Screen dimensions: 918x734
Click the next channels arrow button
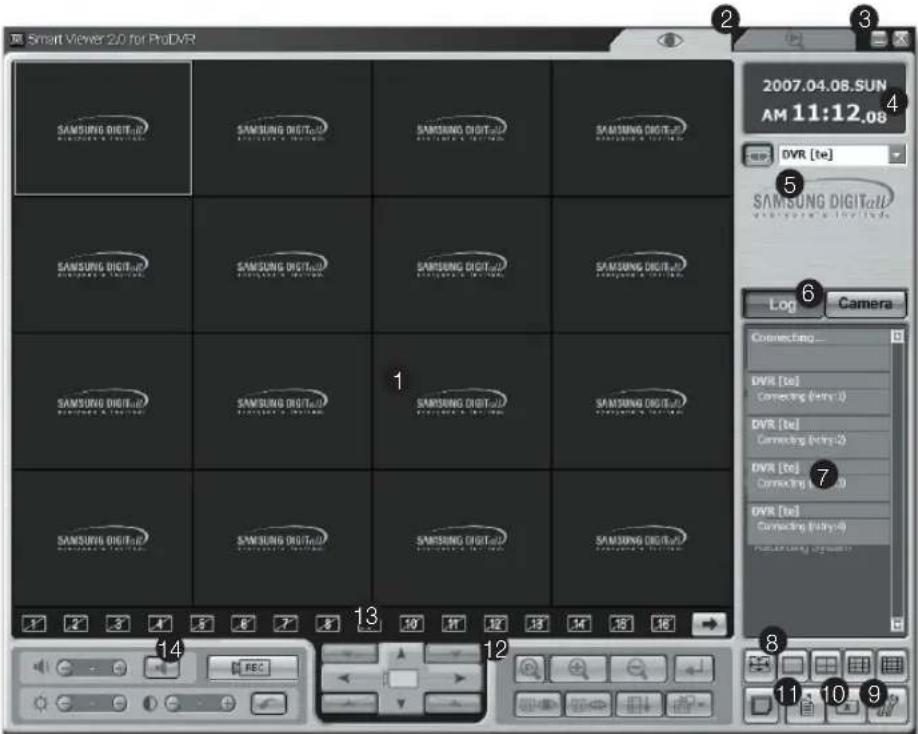[x=709, y=624]
